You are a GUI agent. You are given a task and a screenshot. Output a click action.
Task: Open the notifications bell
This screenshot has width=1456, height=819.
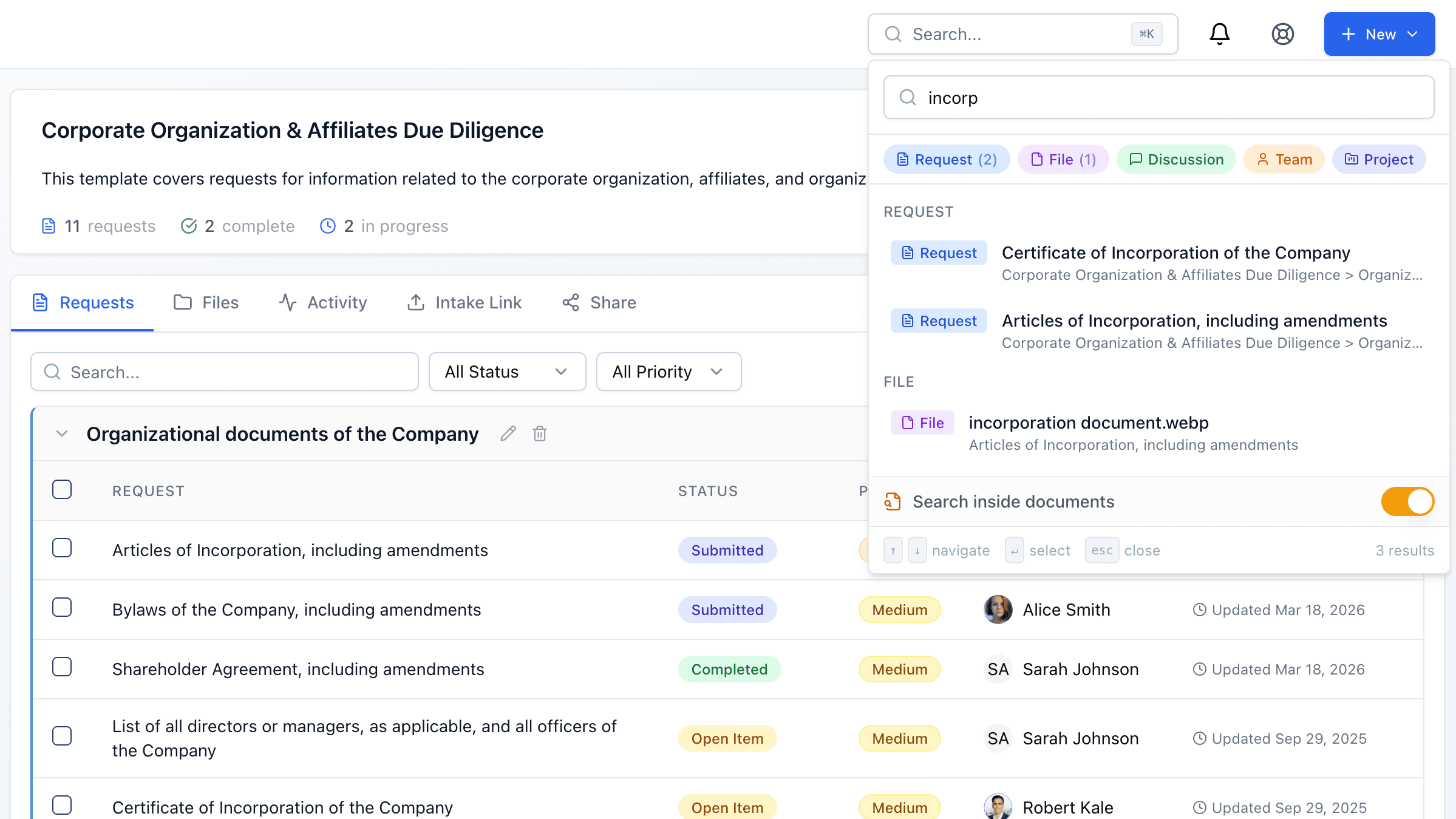point(1219,34)
